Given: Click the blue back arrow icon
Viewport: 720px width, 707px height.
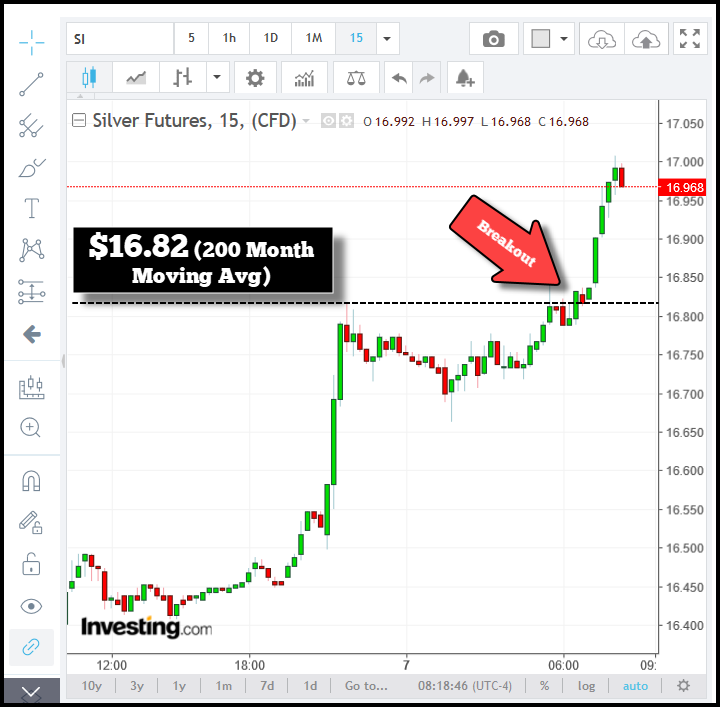Looking at the screenshot, I should [32, 334].
